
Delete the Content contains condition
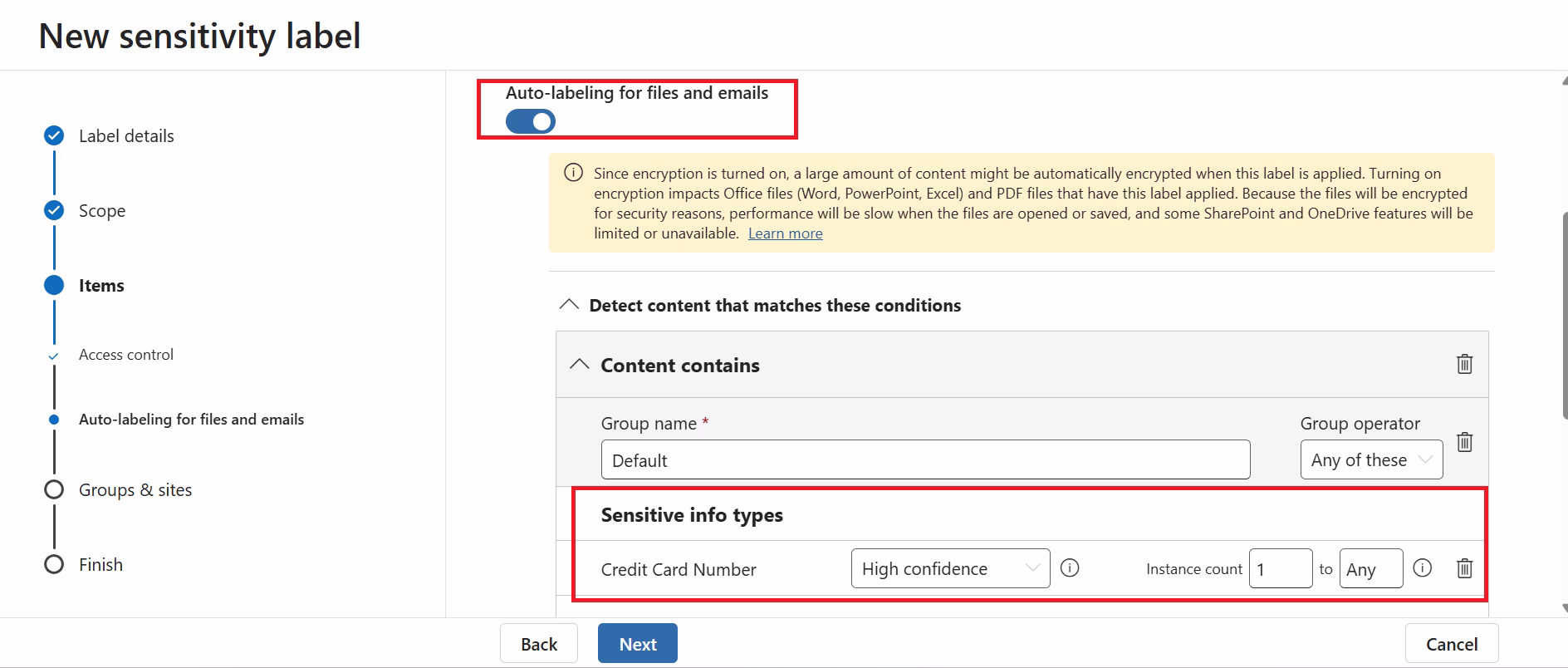tap(1464, 364)
